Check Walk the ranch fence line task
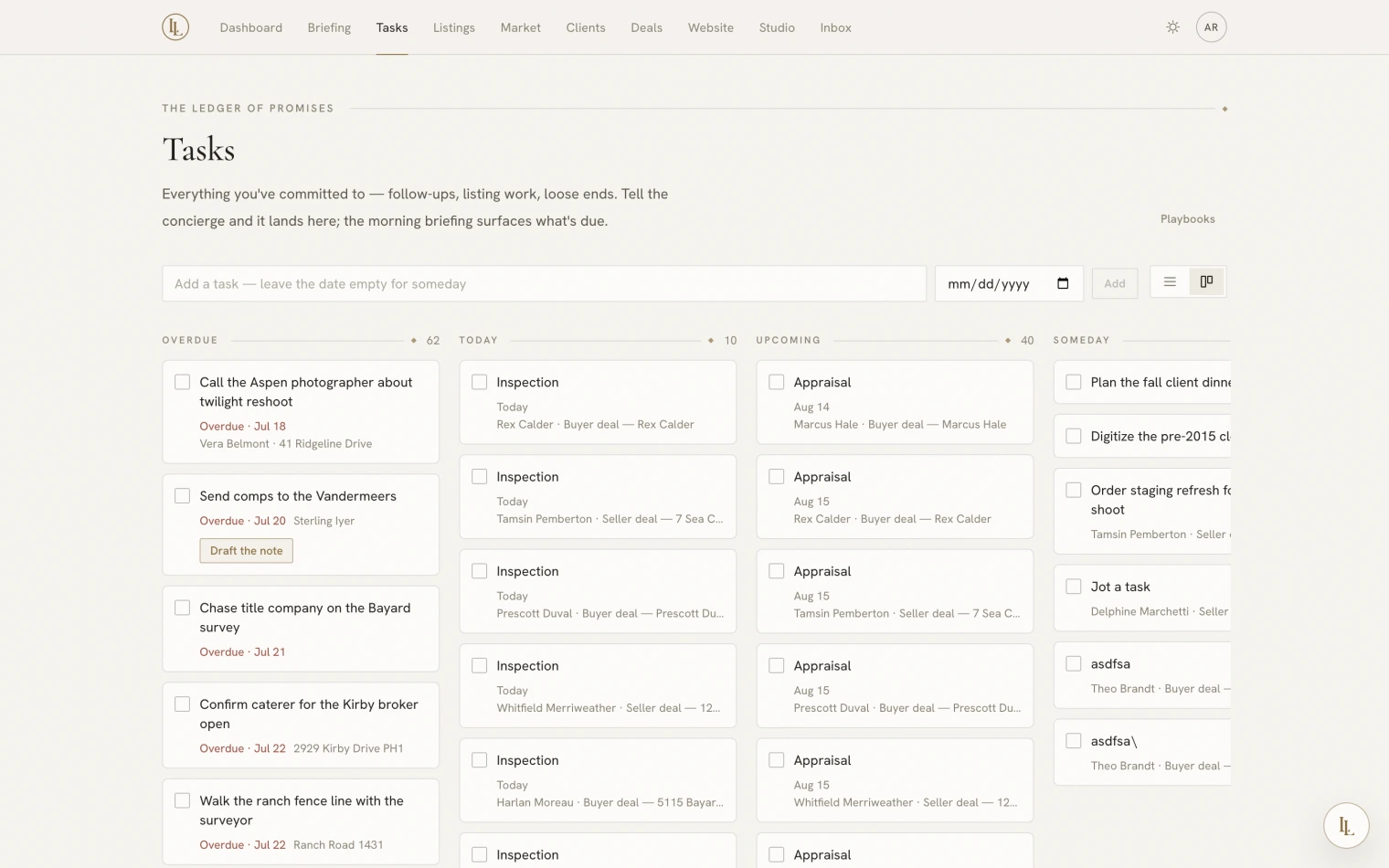1389x868 pixels. click(x=182, y=800)
